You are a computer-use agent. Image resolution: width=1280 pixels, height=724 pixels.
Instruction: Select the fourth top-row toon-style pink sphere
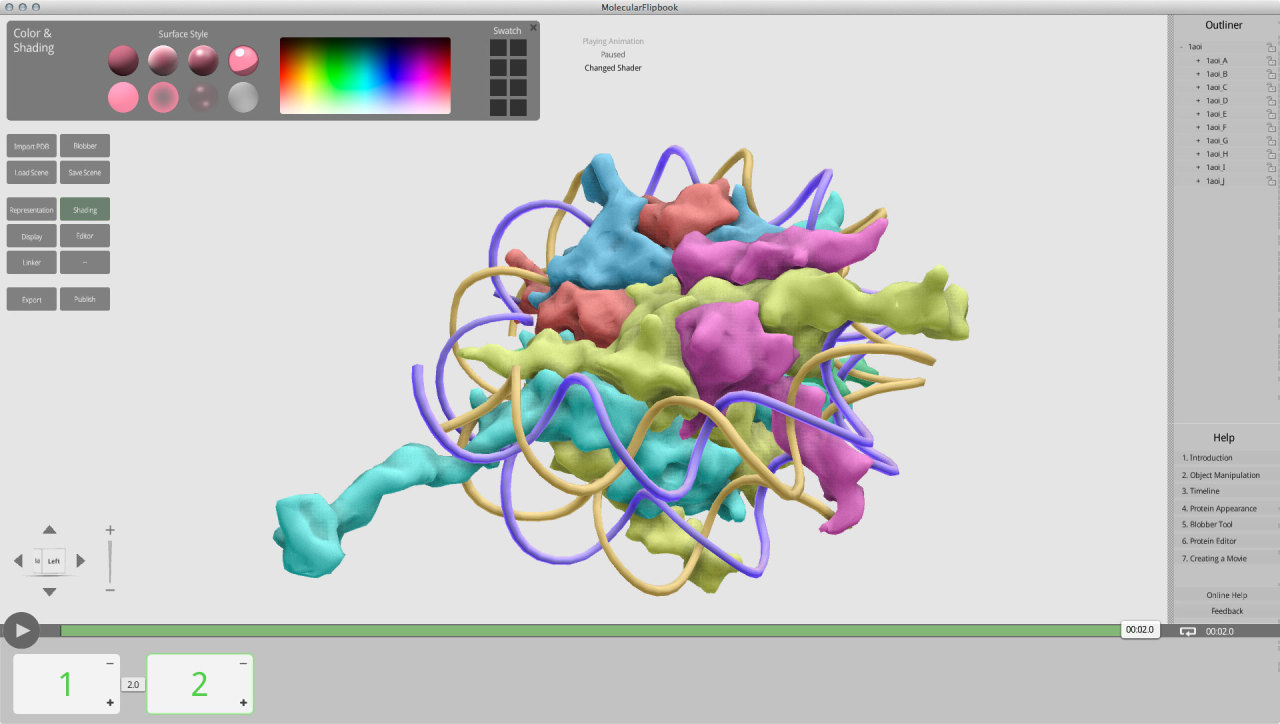point(243,61)
